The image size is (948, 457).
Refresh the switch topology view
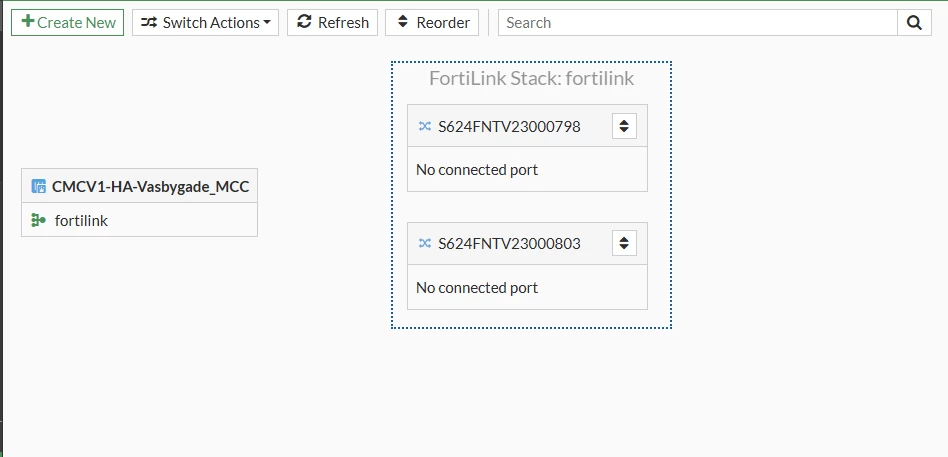click(x=332, y=22)
